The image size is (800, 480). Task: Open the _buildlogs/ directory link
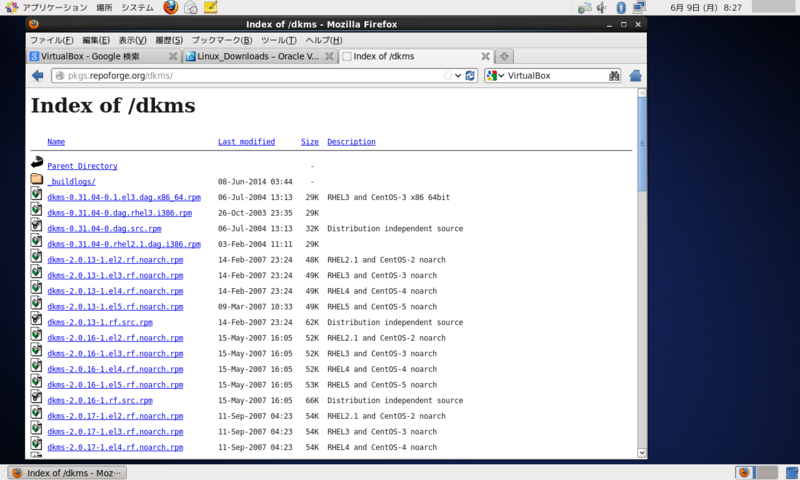point(71,182)
